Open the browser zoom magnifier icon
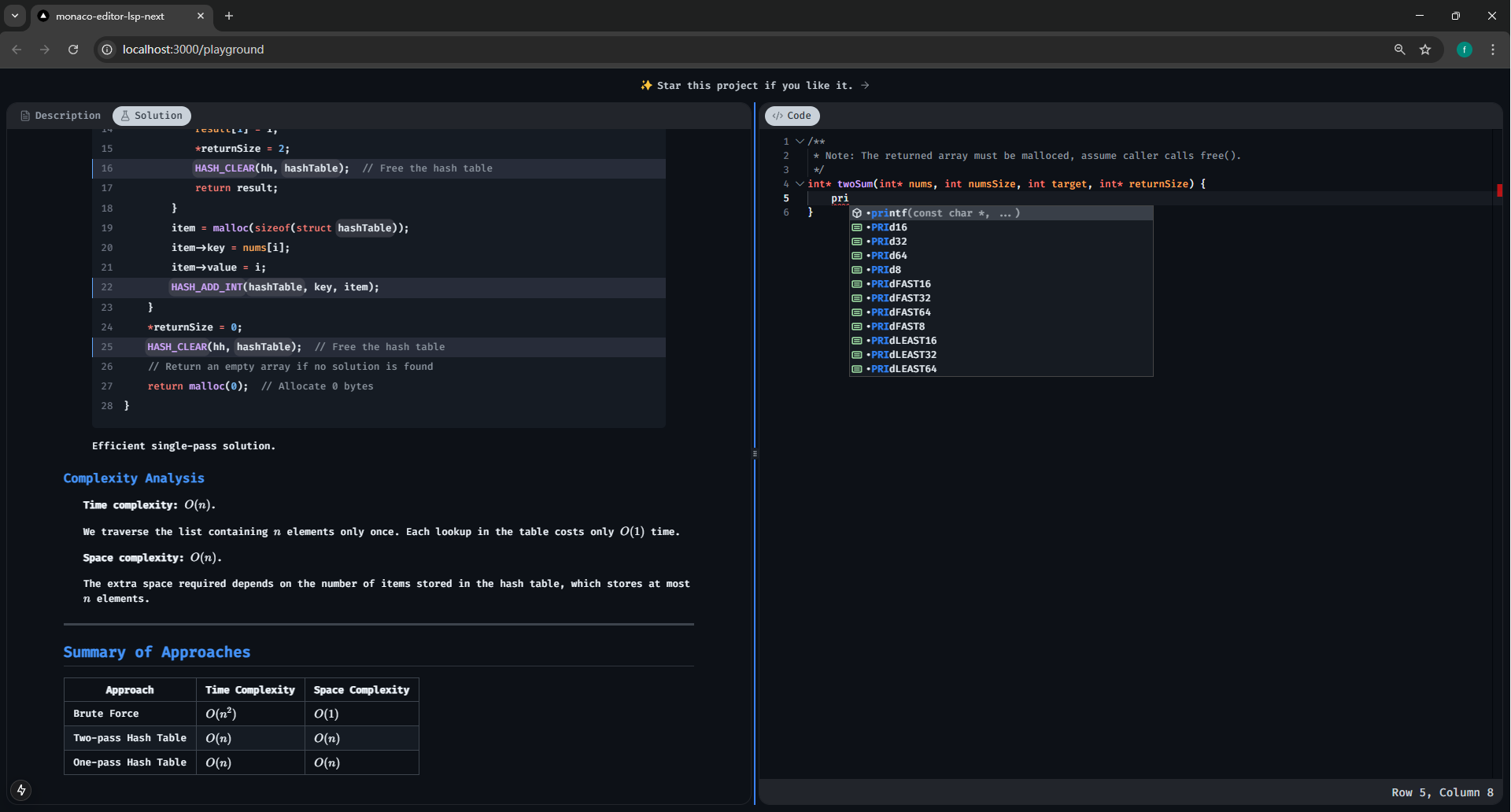 point(1399,50)
